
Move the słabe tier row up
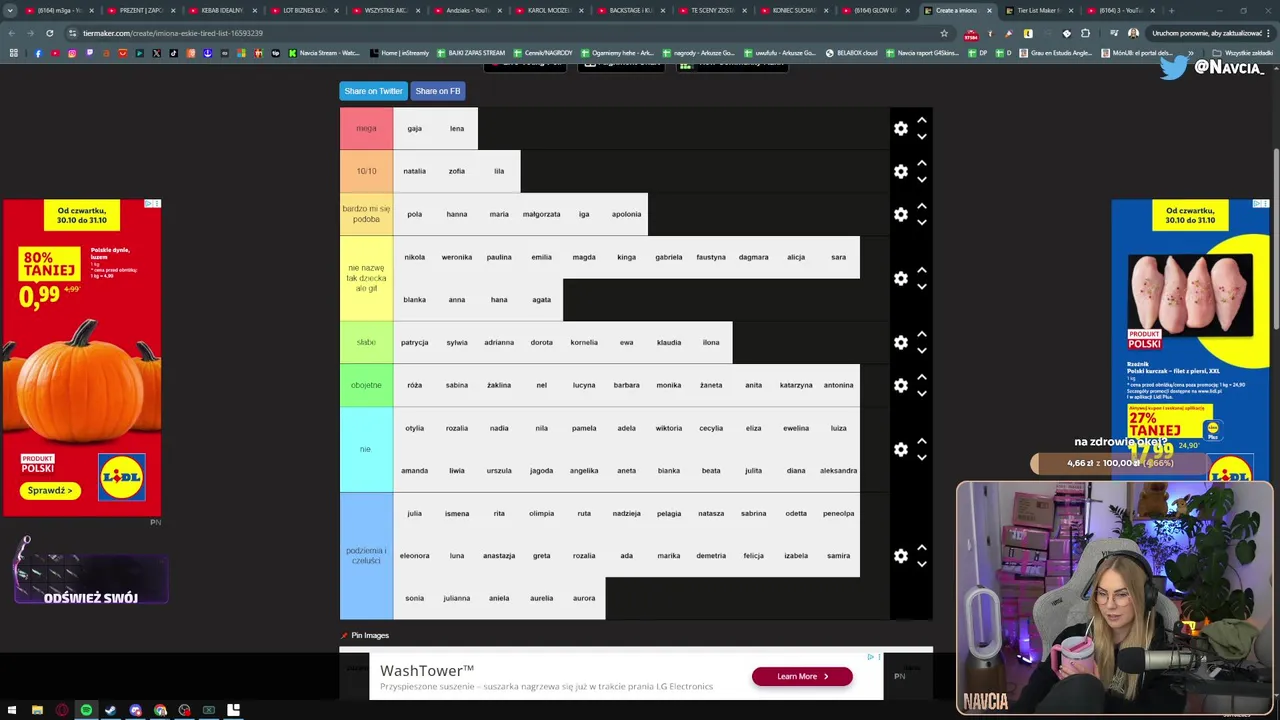click(922, 333)
